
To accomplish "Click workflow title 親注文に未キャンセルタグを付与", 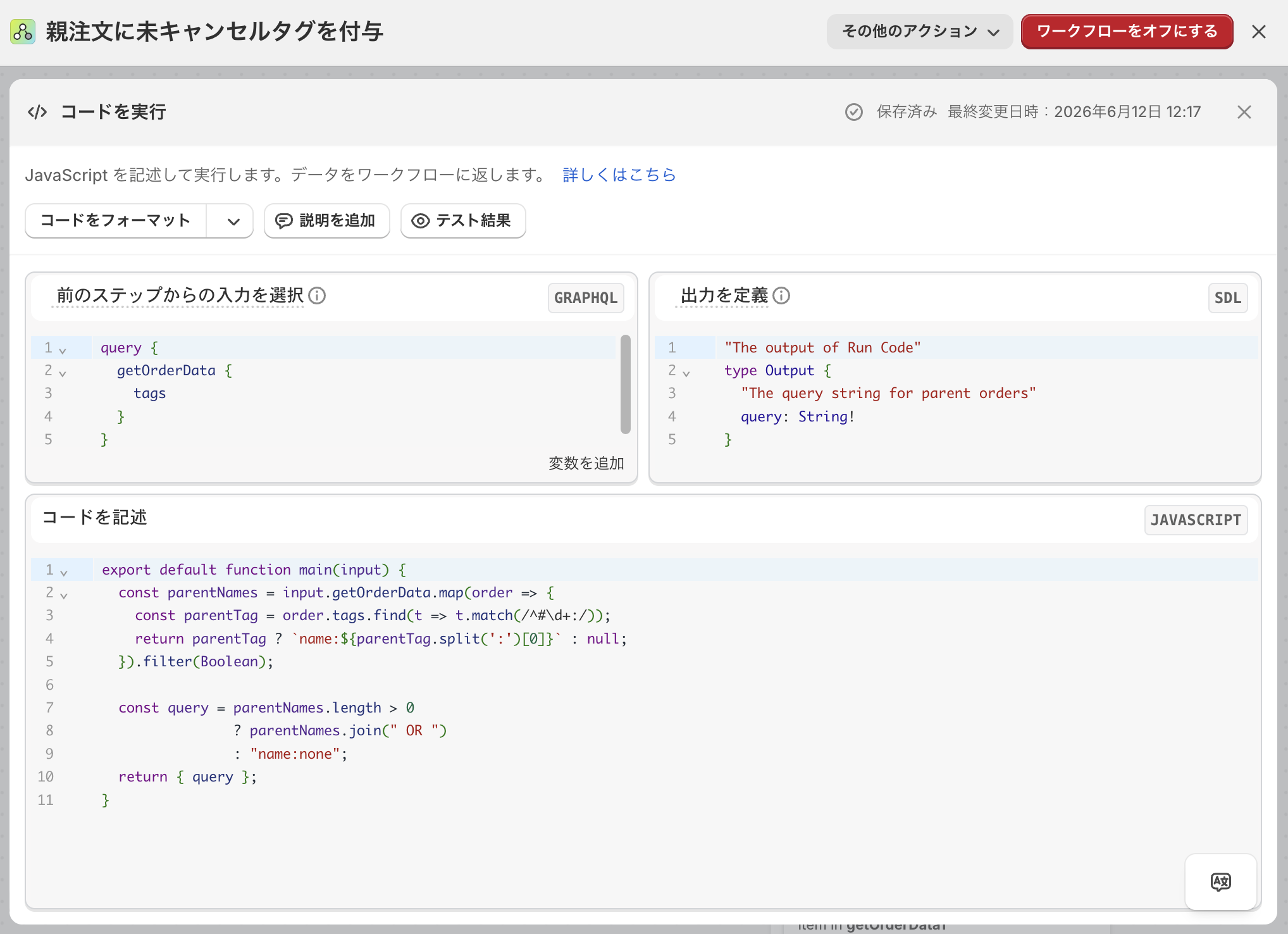I will point(214,32).
